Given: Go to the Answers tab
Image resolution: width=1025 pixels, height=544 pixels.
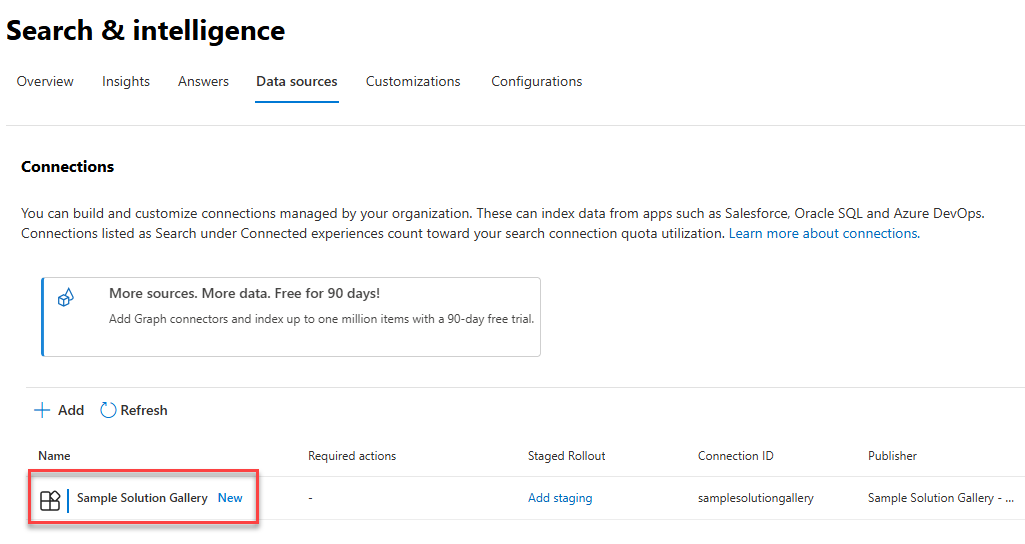Looking at the screenshot, I should tap(203, 81).
